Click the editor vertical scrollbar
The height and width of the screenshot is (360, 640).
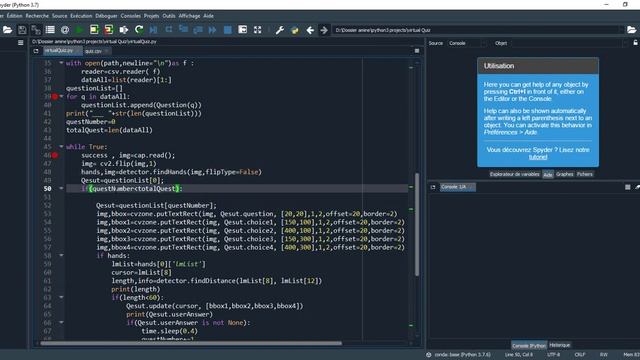[417, 224]
